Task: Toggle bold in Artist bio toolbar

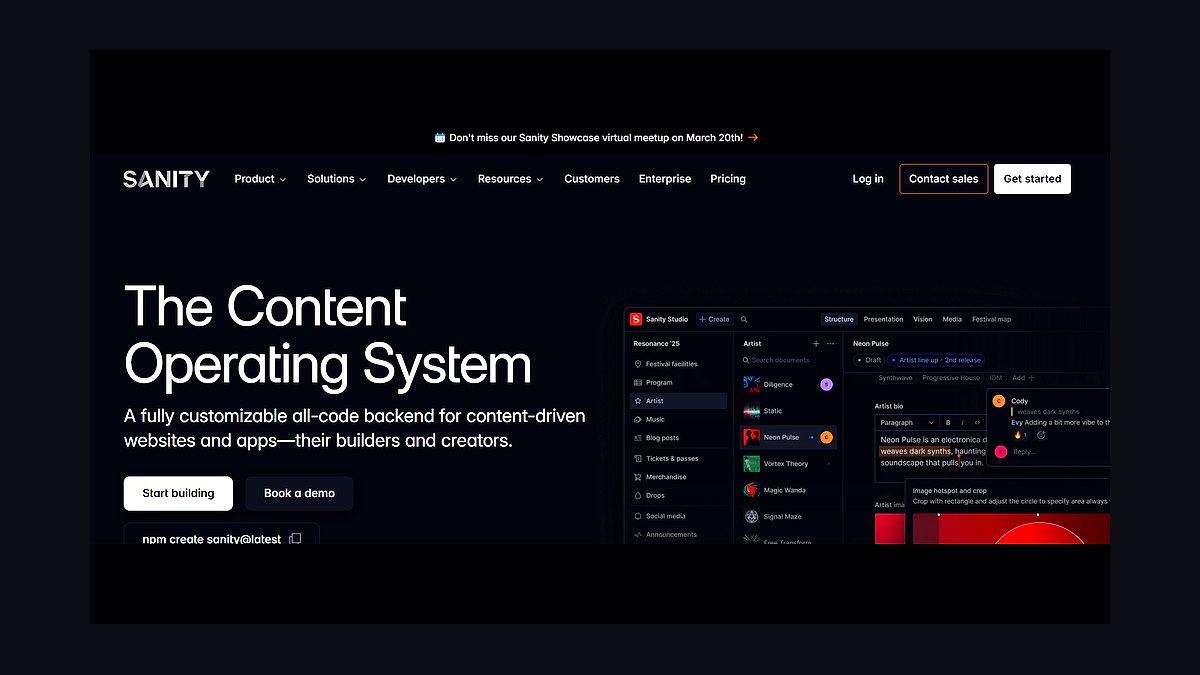Action: [x=948, y=423]
